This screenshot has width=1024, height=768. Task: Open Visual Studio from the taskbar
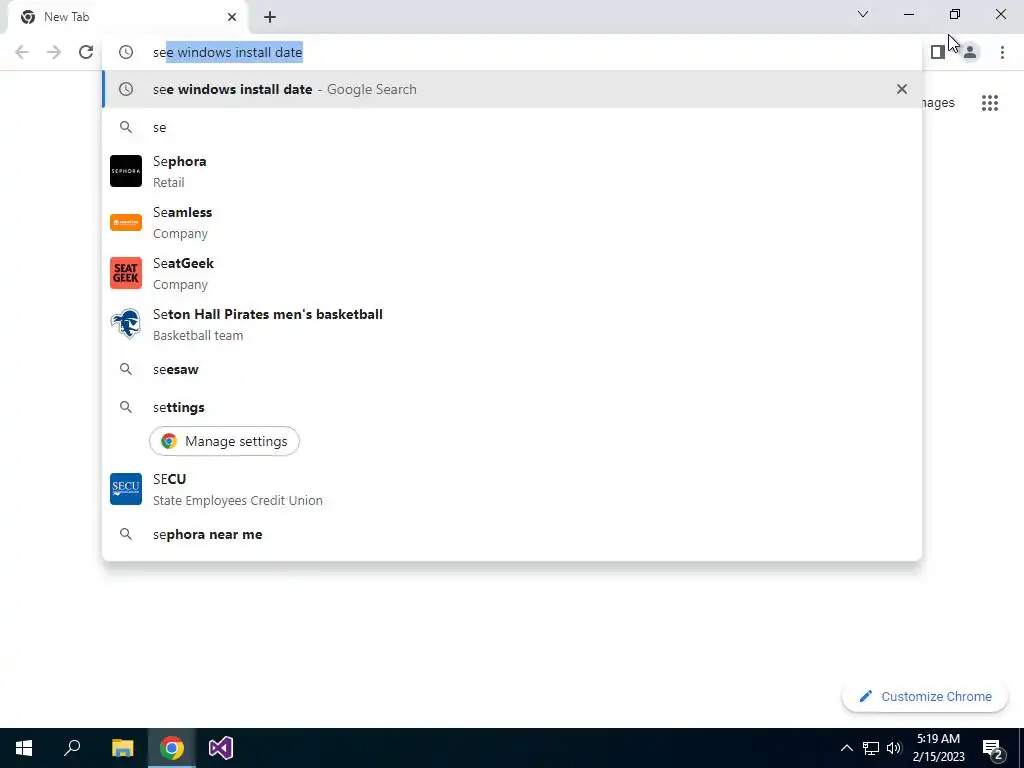pos(221,748)
